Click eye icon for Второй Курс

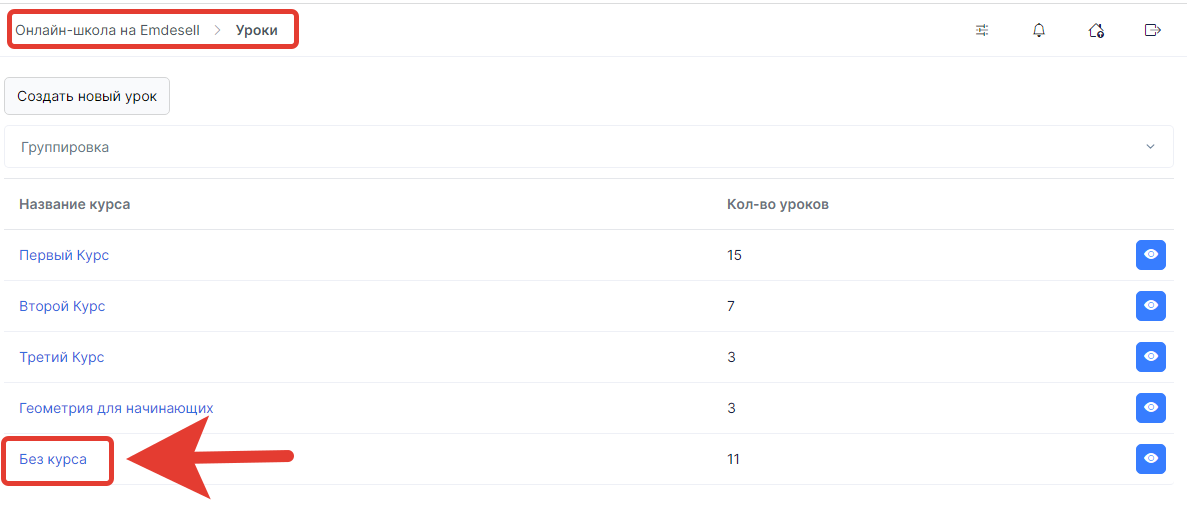pyautogui.click(x=1151, y=306)
